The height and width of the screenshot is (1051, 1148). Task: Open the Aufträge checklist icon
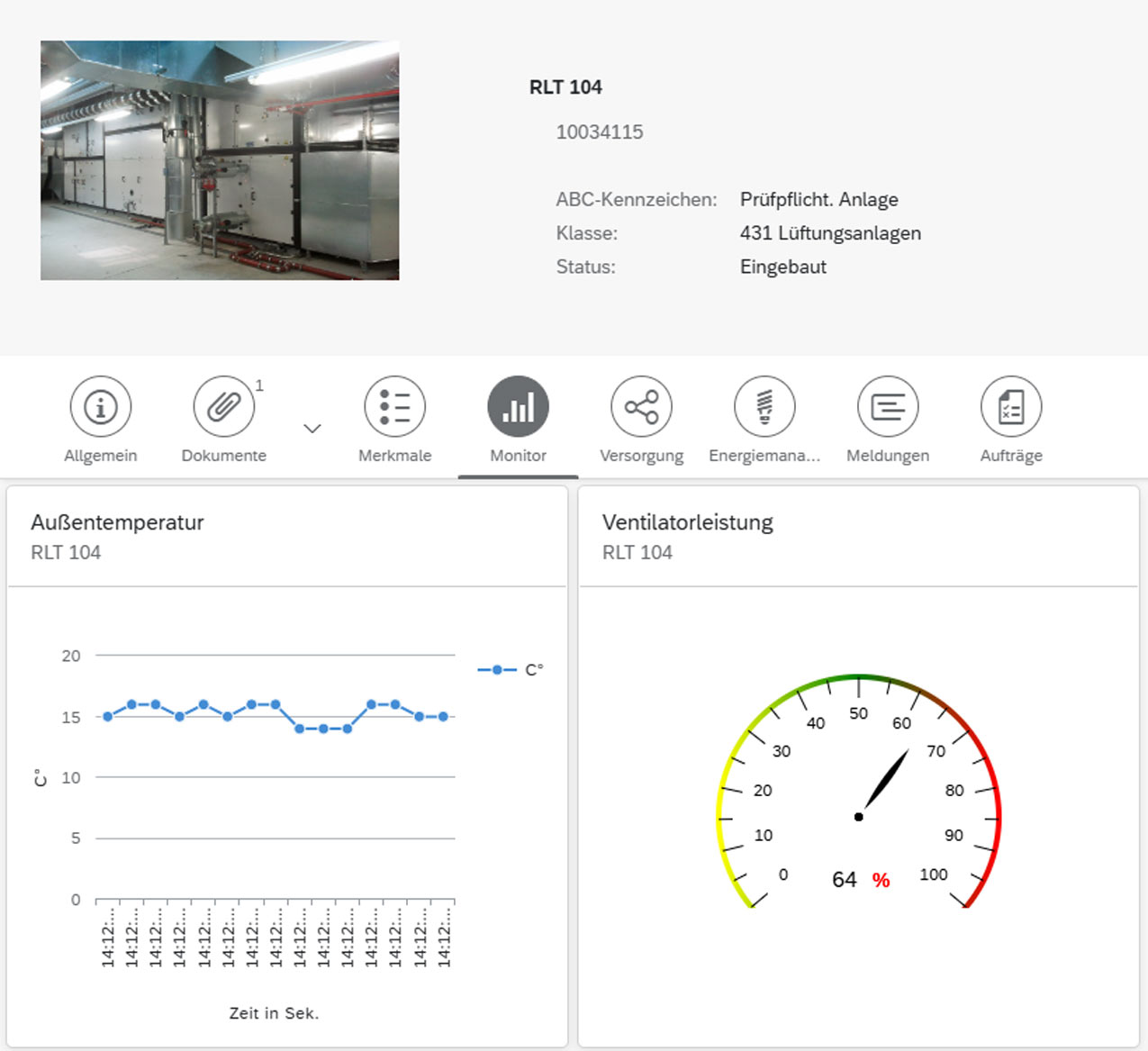(x=1011, y=407)
